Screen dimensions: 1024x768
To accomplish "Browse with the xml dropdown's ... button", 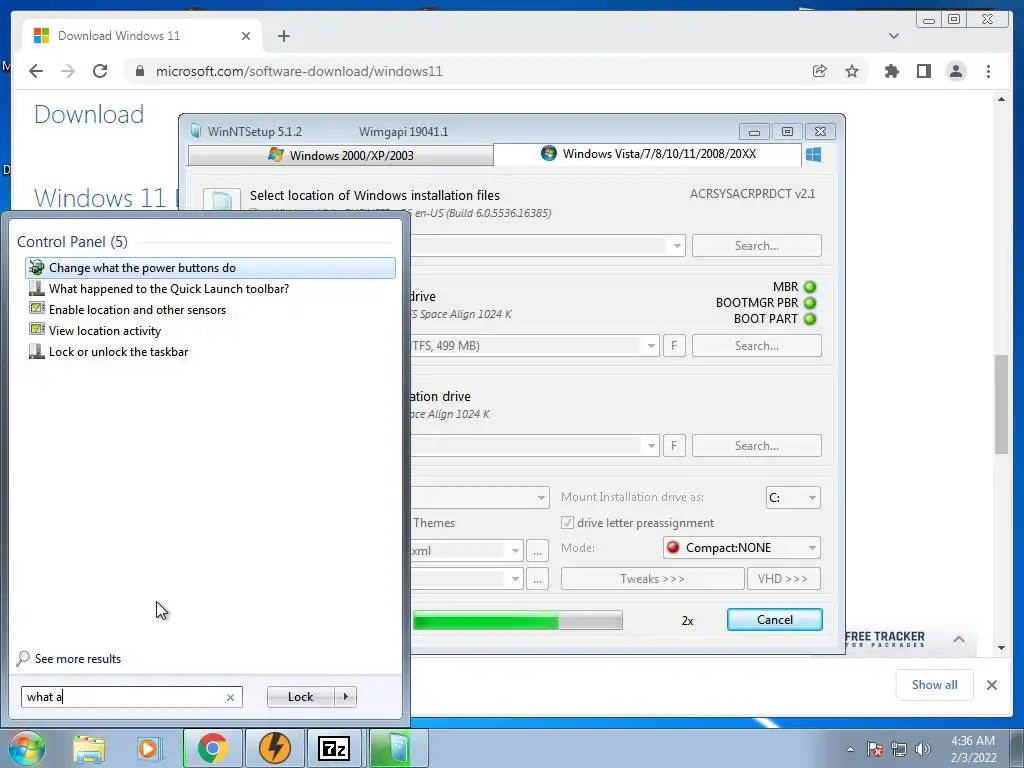I will [537, 551].
